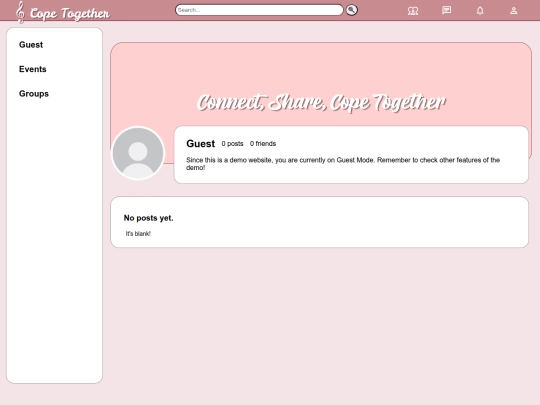Click the treble clef logo icon
Viewport: 540px width, 405px height.
tap(20, 12)
